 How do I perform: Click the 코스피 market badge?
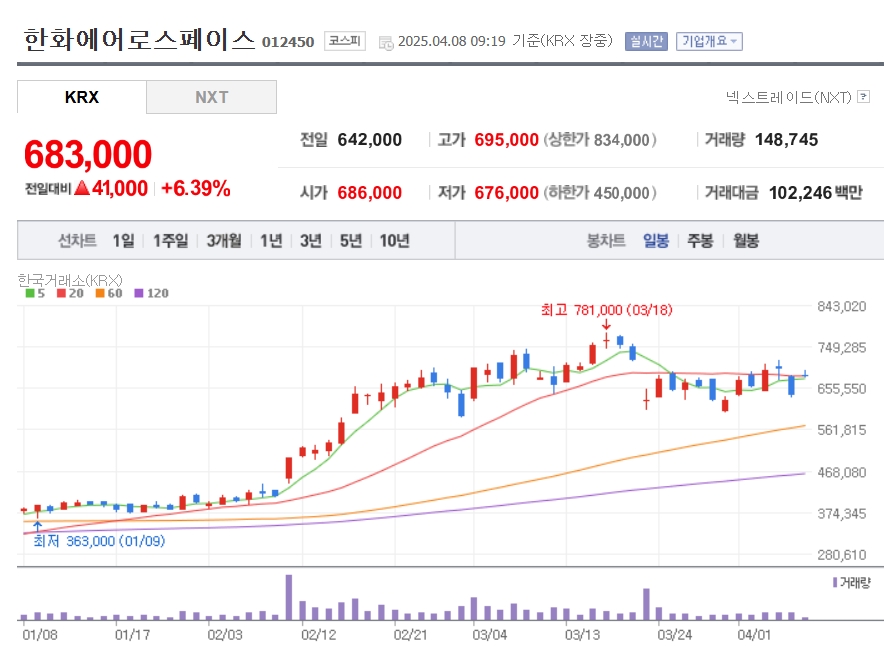[344, 41]
